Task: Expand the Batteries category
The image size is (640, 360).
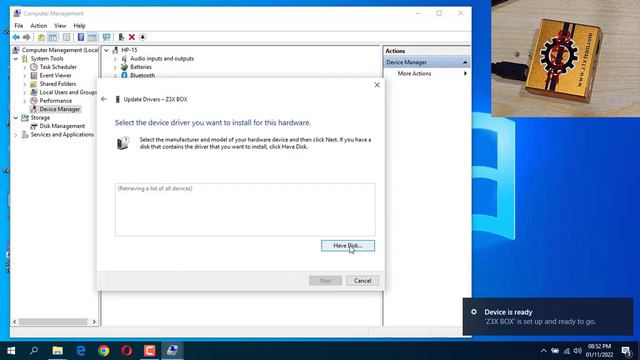Action: 115,67
